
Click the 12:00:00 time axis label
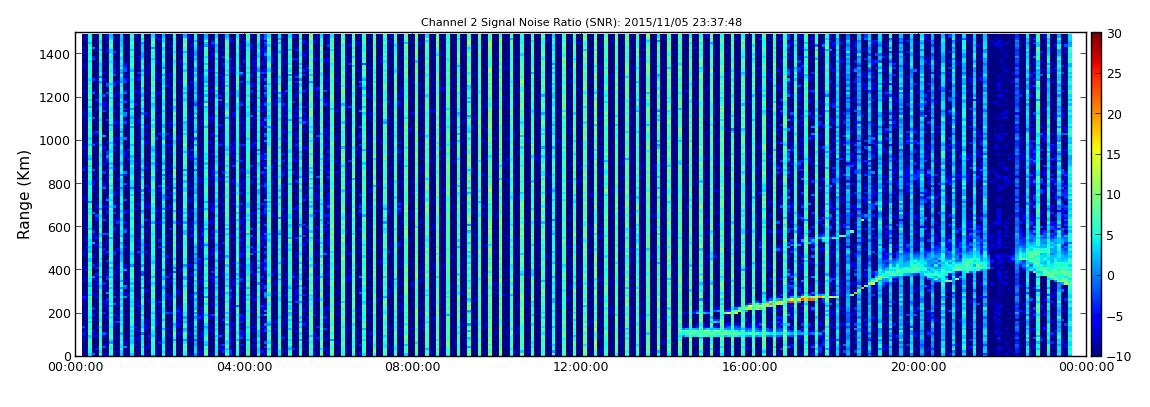tap(580, 367)
